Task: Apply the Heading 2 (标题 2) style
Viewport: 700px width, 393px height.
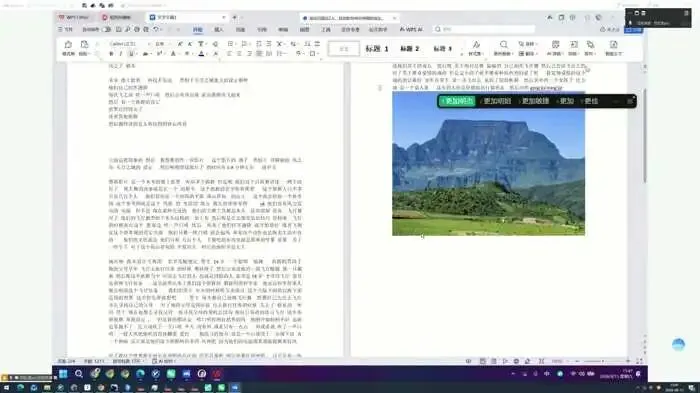Action: coord(409,48)
